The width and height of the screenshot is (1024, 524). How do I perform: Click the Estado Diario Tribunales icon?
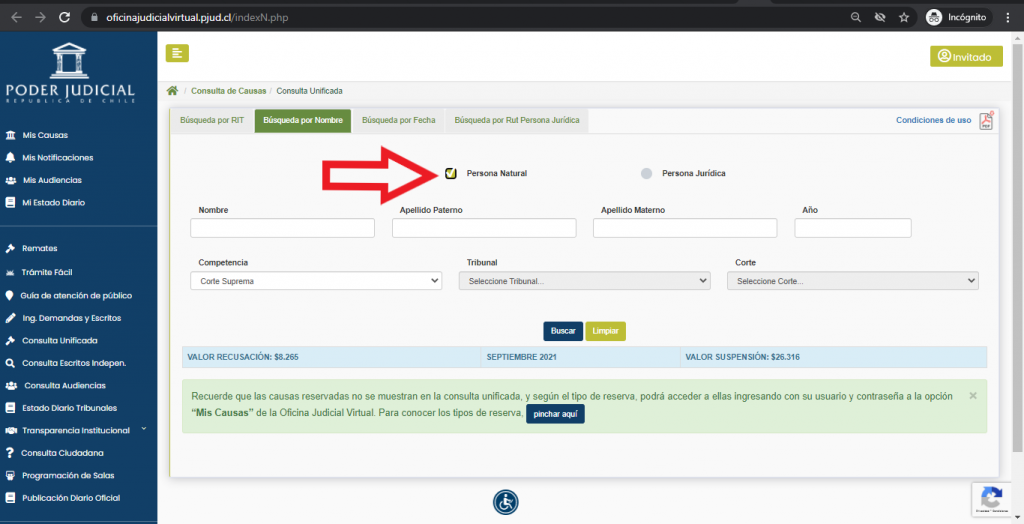point(10,408)
